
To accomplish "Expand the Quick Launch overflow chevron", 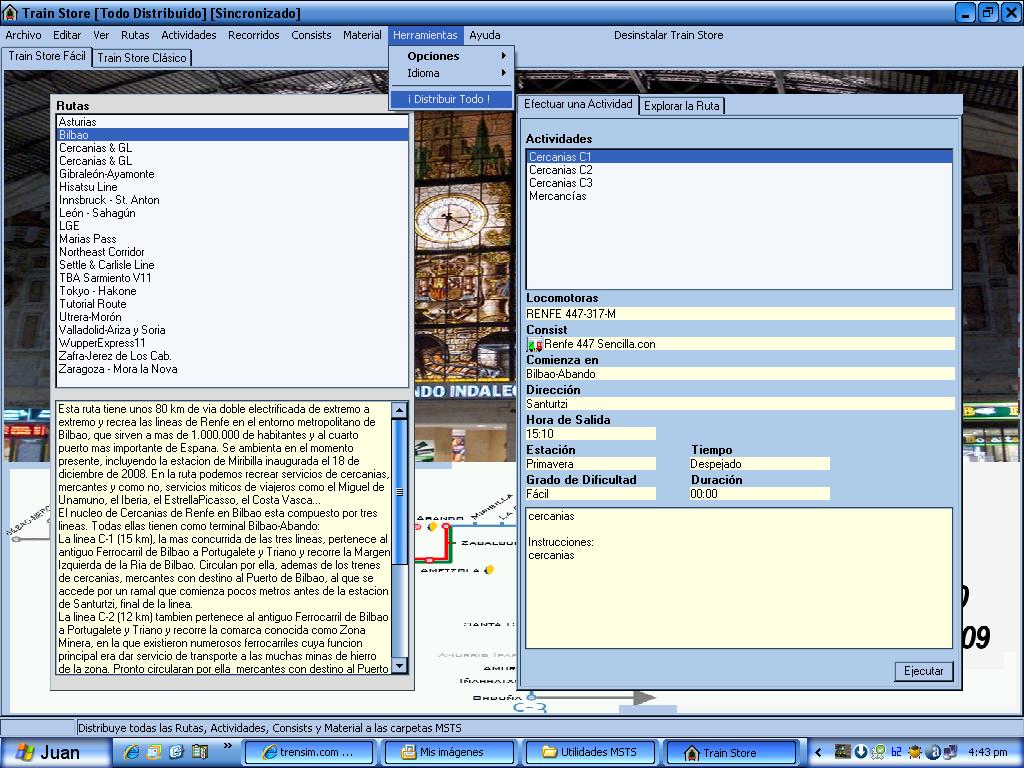I will coord(227,745).
